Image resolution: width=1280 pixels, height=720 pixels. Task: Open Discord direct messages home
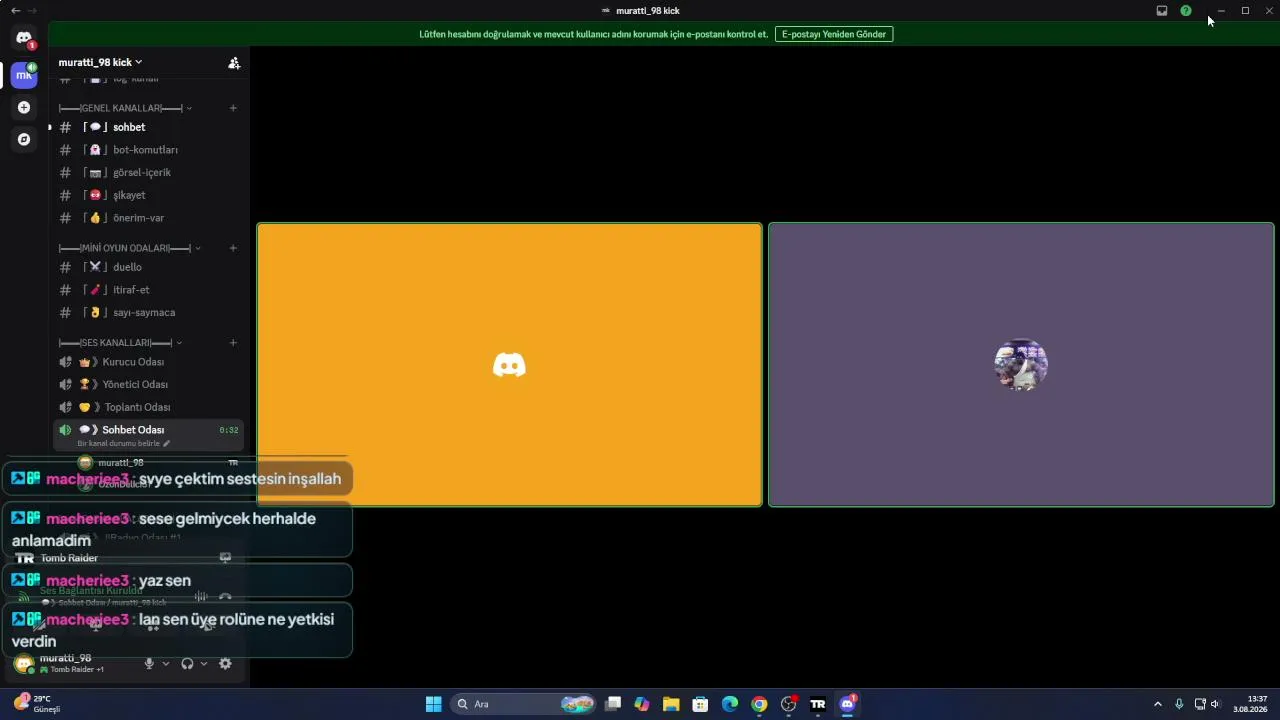click(x=24, y=38)
